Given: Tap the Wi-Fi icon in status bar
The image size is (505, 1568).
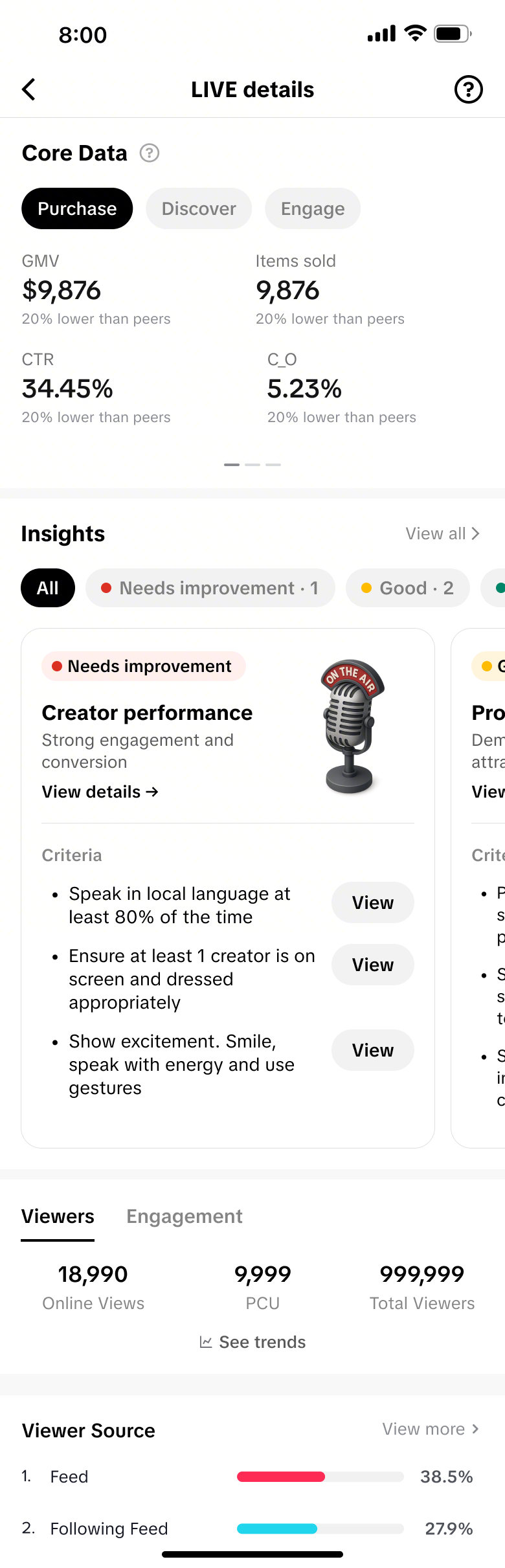Looking at the screenshot, I should click(415, 34).
